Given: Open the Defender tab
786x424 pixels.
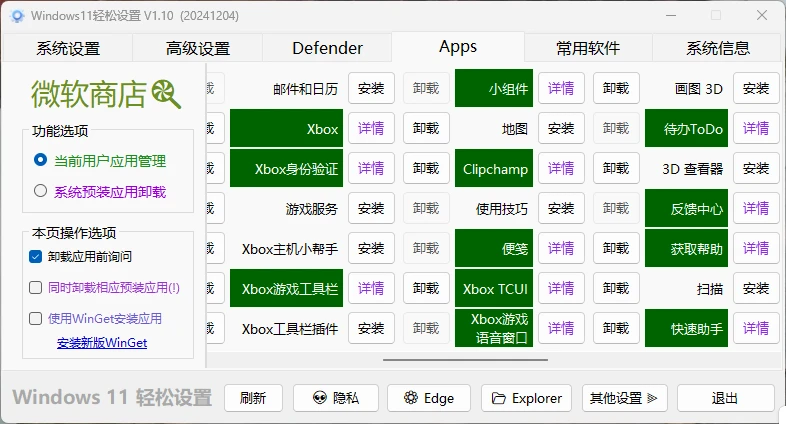Looking at the screenshot, I should (x=327, y=48).
